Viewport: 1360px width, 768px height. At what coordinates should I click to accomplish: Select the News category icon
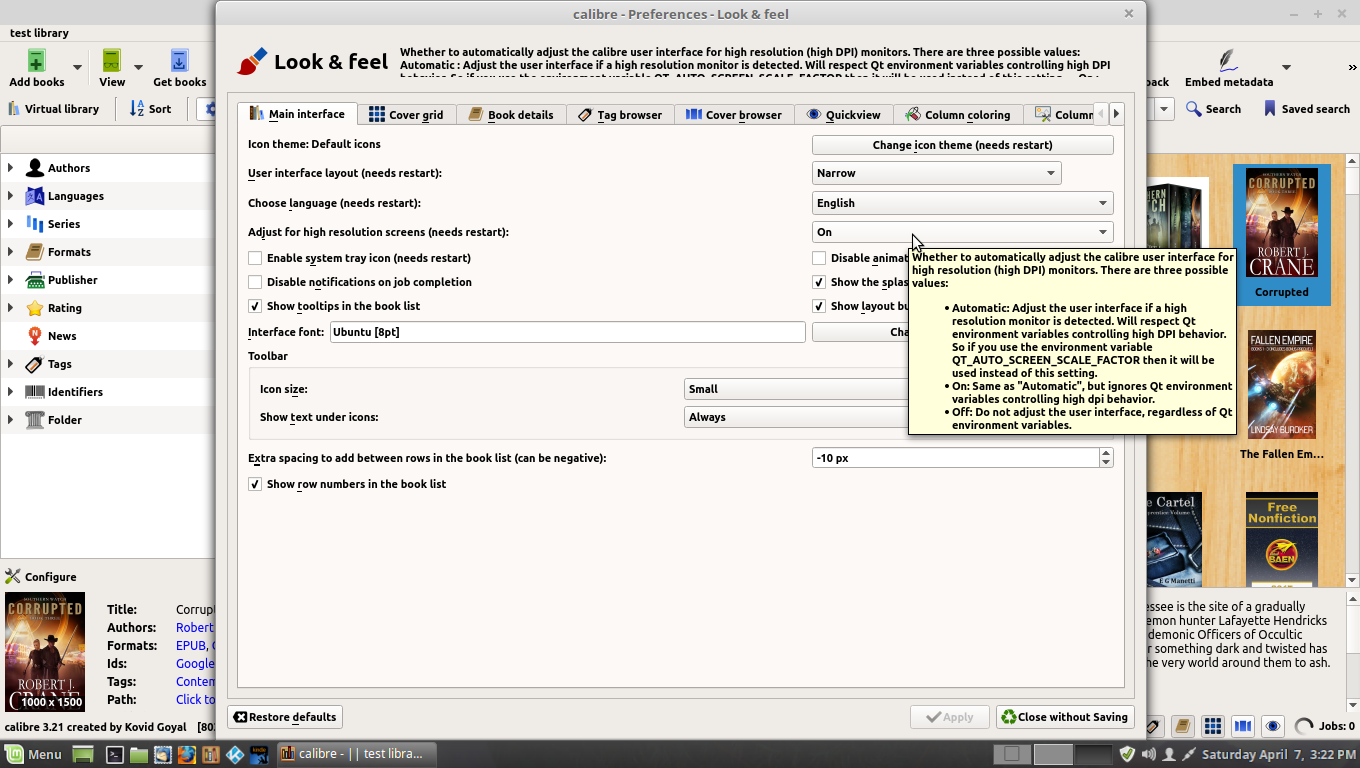[x=35, y=336]
